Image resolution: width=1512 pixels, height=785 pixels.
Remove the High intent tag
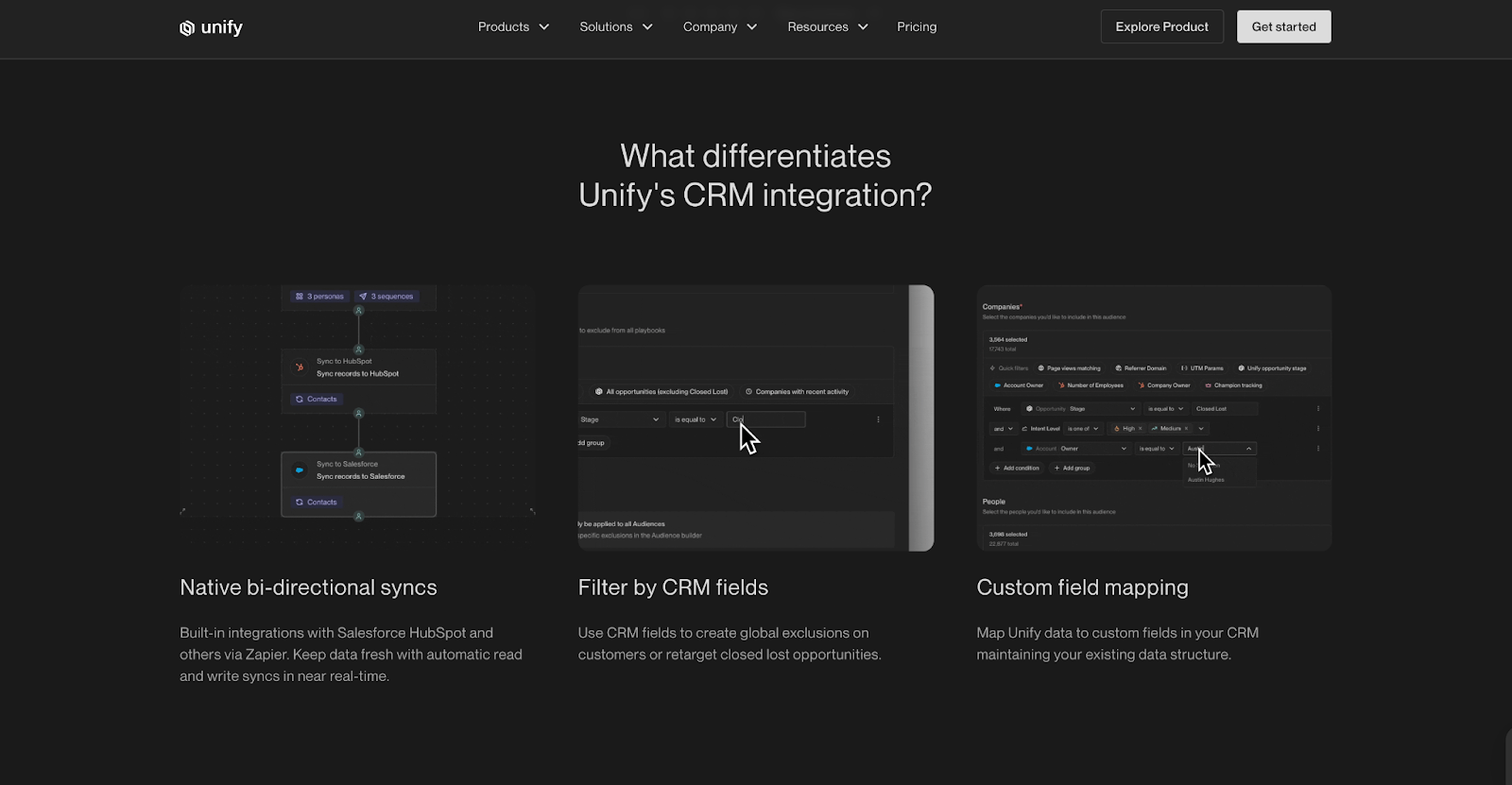pyautogui.click(x=1140, y=429)
